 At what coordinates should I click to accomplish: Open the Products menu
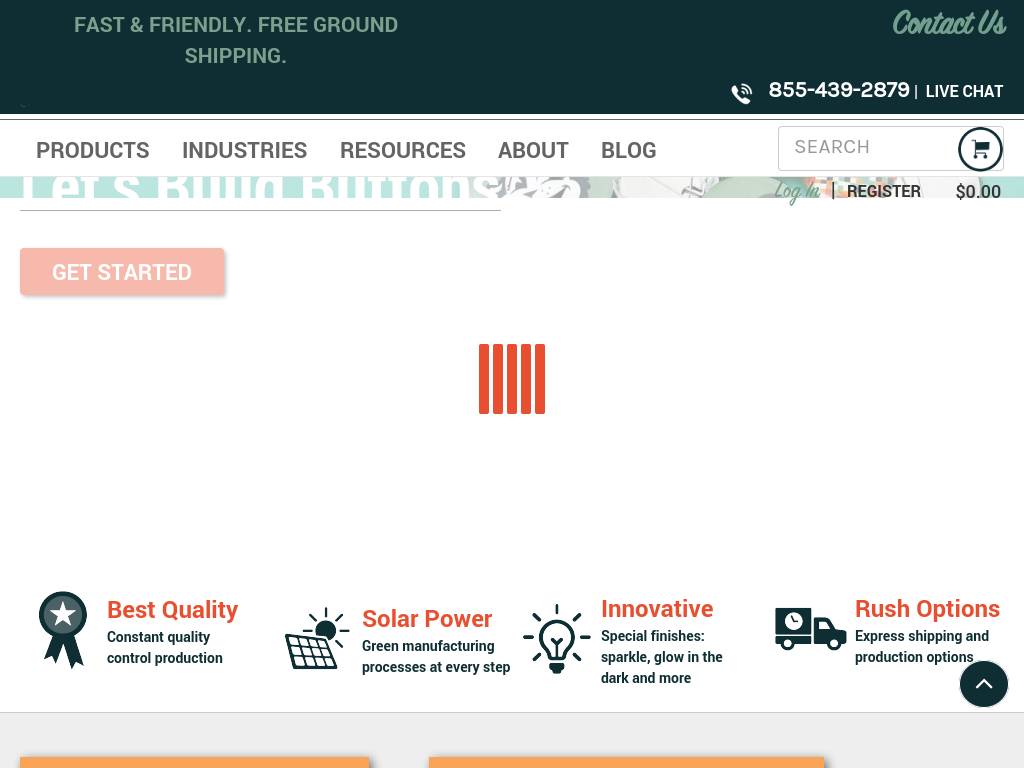[93, 150]
